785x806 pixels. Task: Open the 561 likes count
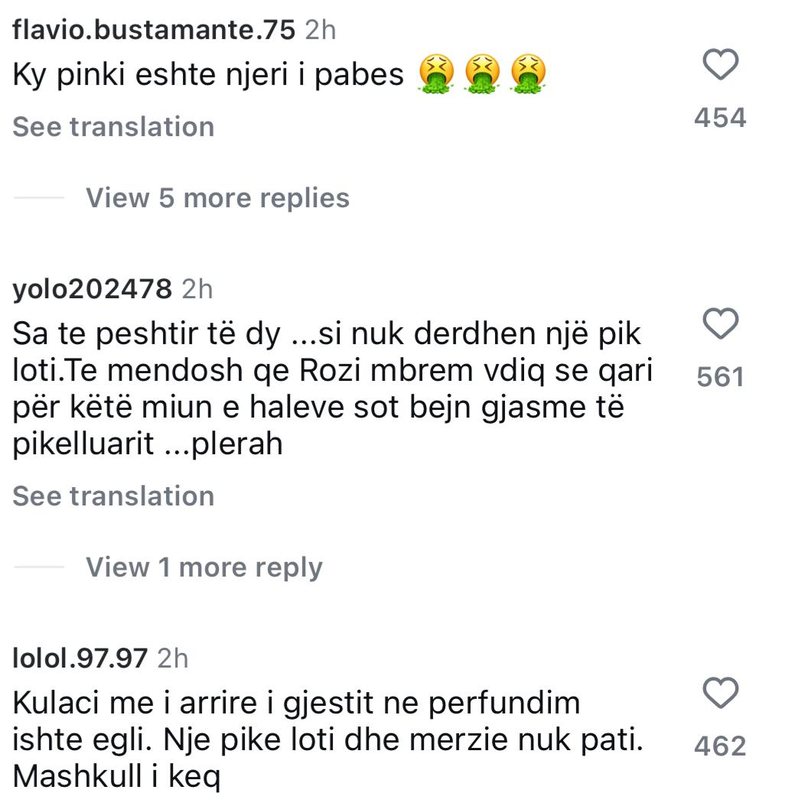[x=721, y=376]
